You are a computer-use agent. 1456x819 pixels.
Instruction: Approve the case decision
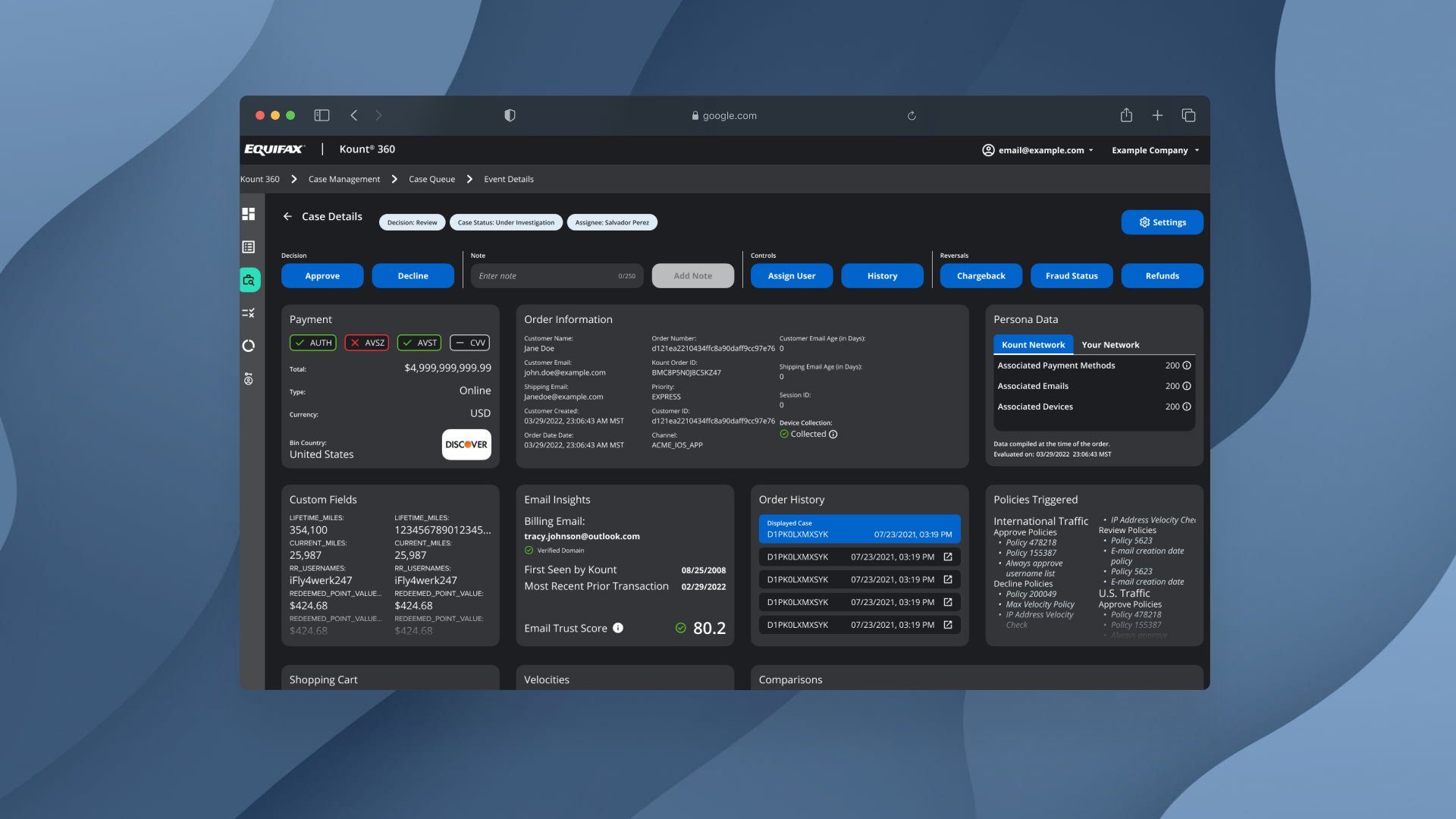322,276
